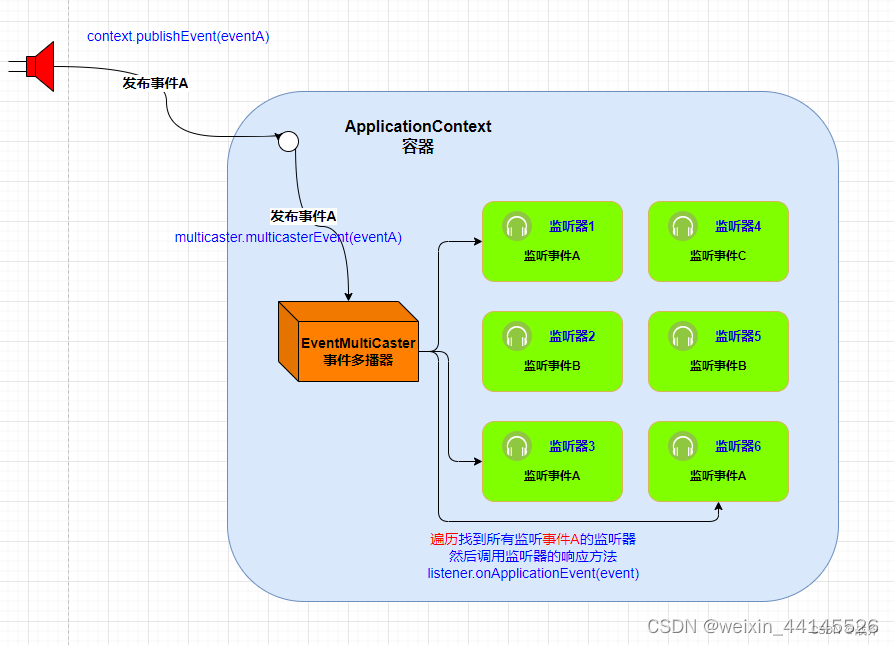Select 监听事件A text in the 监听器1 box
The height and width of the screenshot is (645, 894).
click(x=552, y=256)
